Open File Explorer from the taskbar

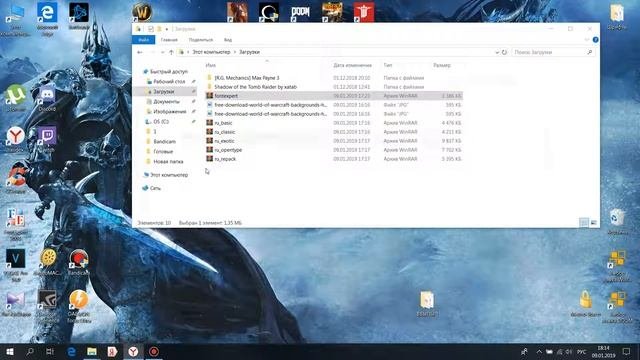[92, 351]
